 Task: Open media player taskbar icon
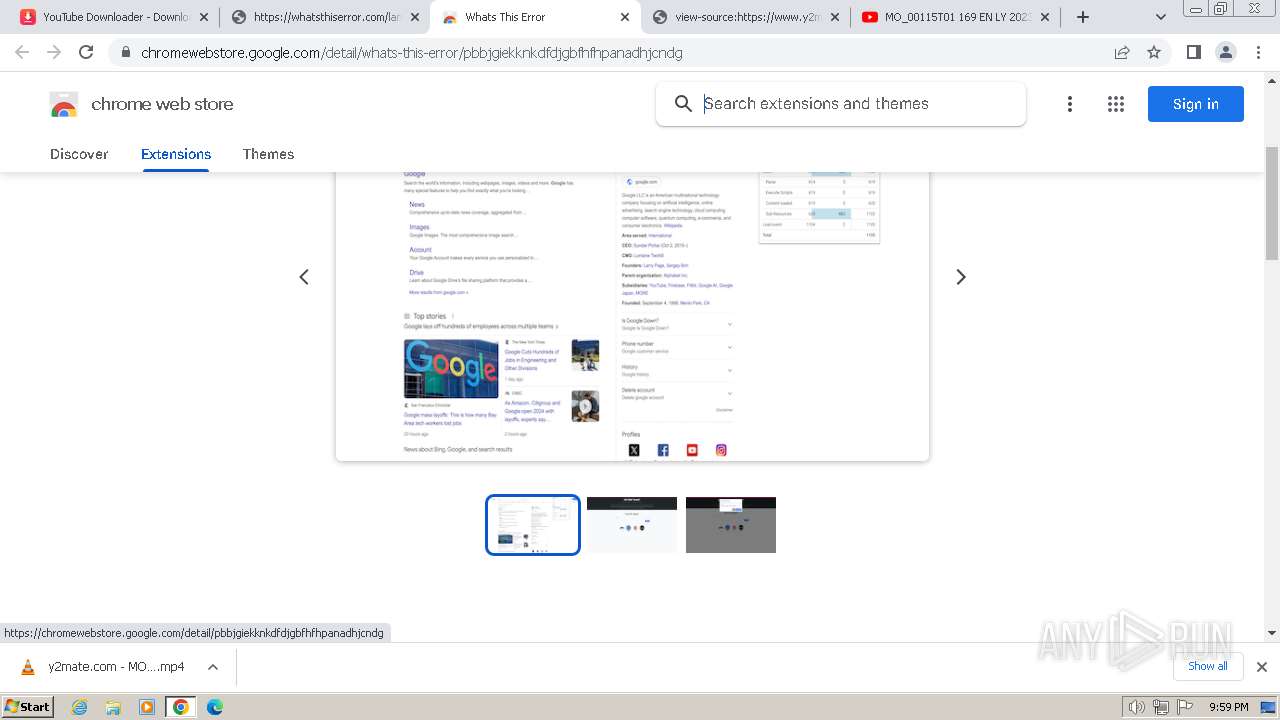[147, 707]
